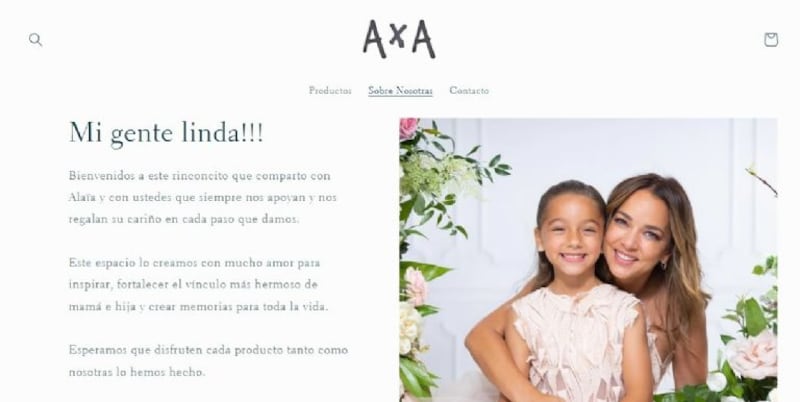This screenshot has height=402, width=800.
Task: Click the heading Mi gente linda!!!
Action: click(166, 133)
